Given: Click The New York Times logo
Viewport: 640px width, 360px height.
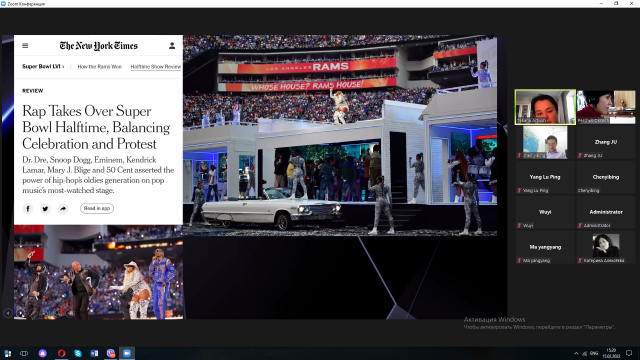Looking at the screenshot, I should (x=99, y=46).
